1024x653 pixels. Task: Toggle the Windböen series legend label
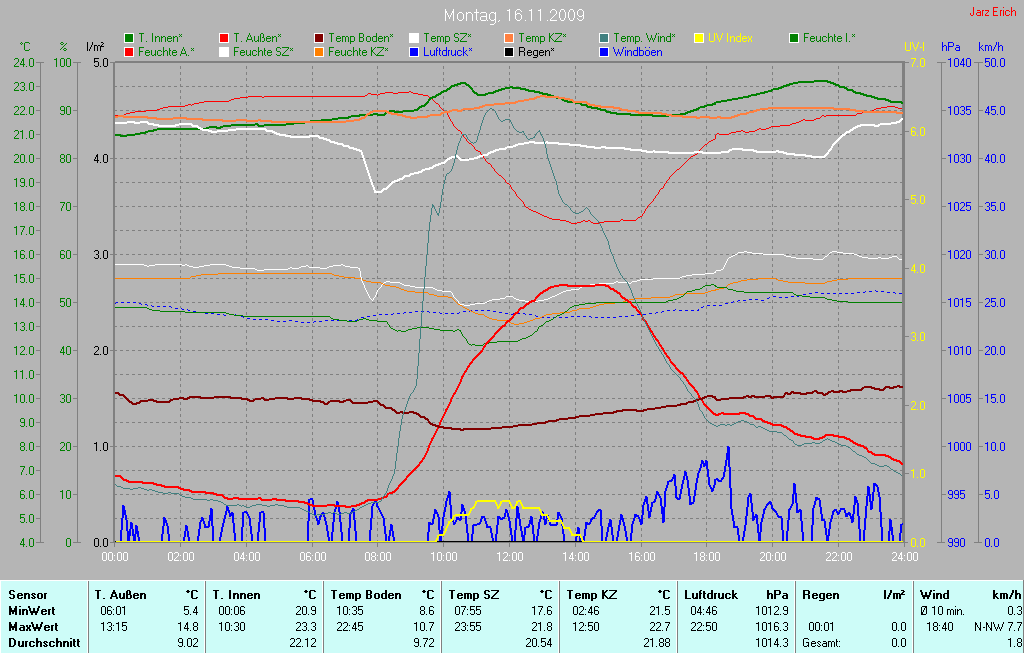pos(637,51)
